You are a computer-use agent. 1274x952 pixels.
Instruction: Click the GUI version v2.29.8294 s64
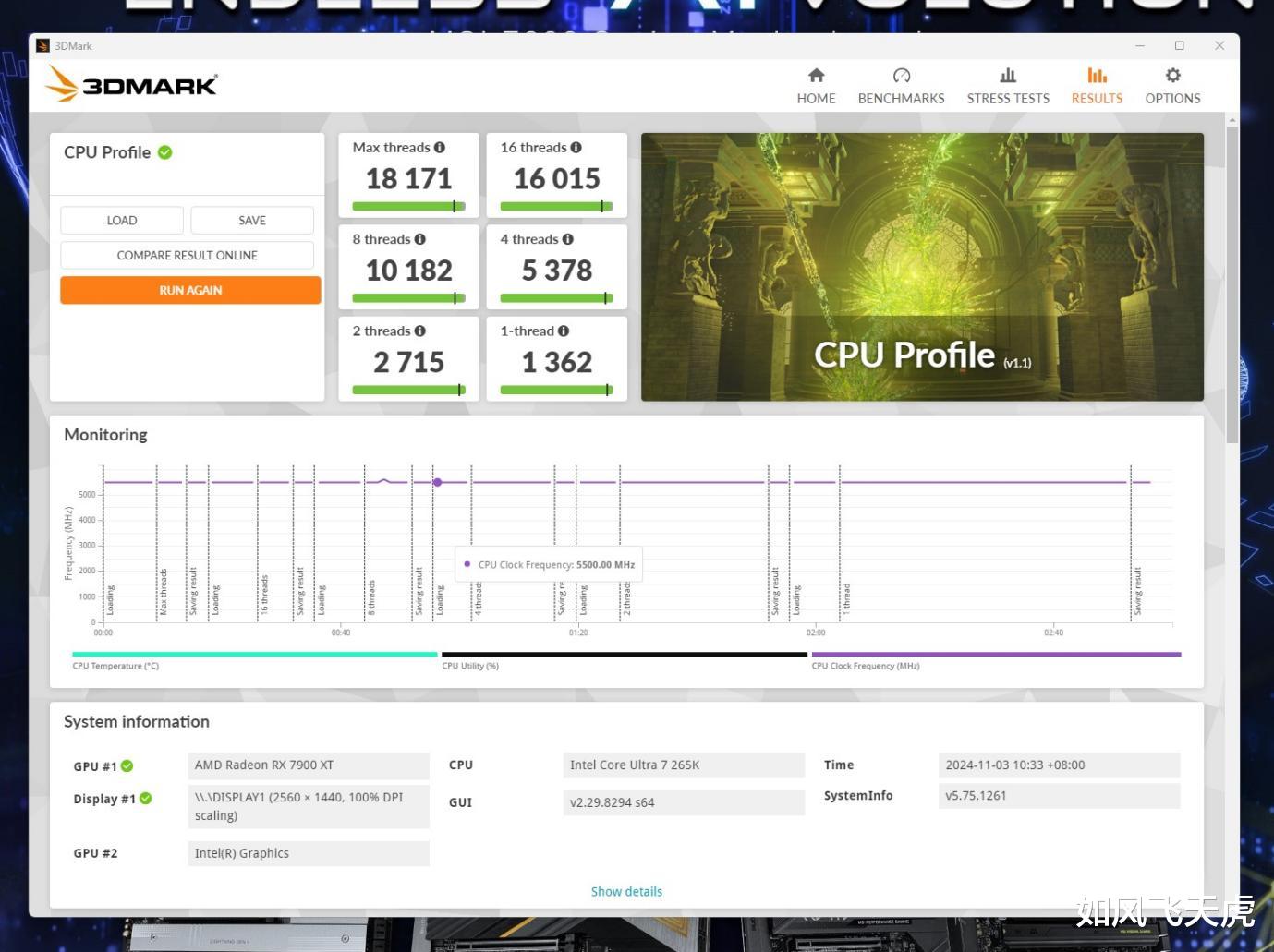684,802
